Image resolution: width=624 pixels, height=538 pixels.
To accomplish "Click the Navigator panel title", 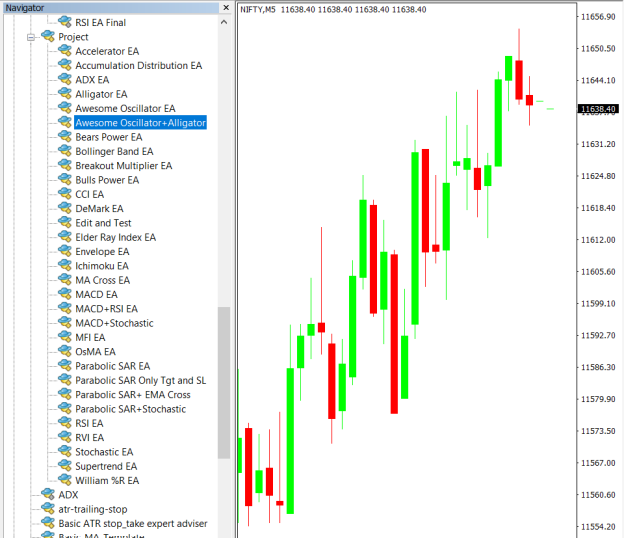I will tap(25, 8).
